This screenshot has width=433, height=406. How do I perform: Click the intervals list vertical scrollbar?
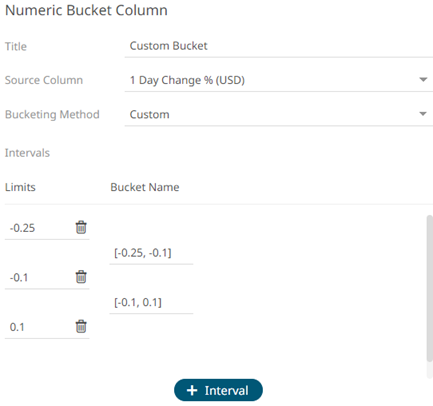click(430, 288)
